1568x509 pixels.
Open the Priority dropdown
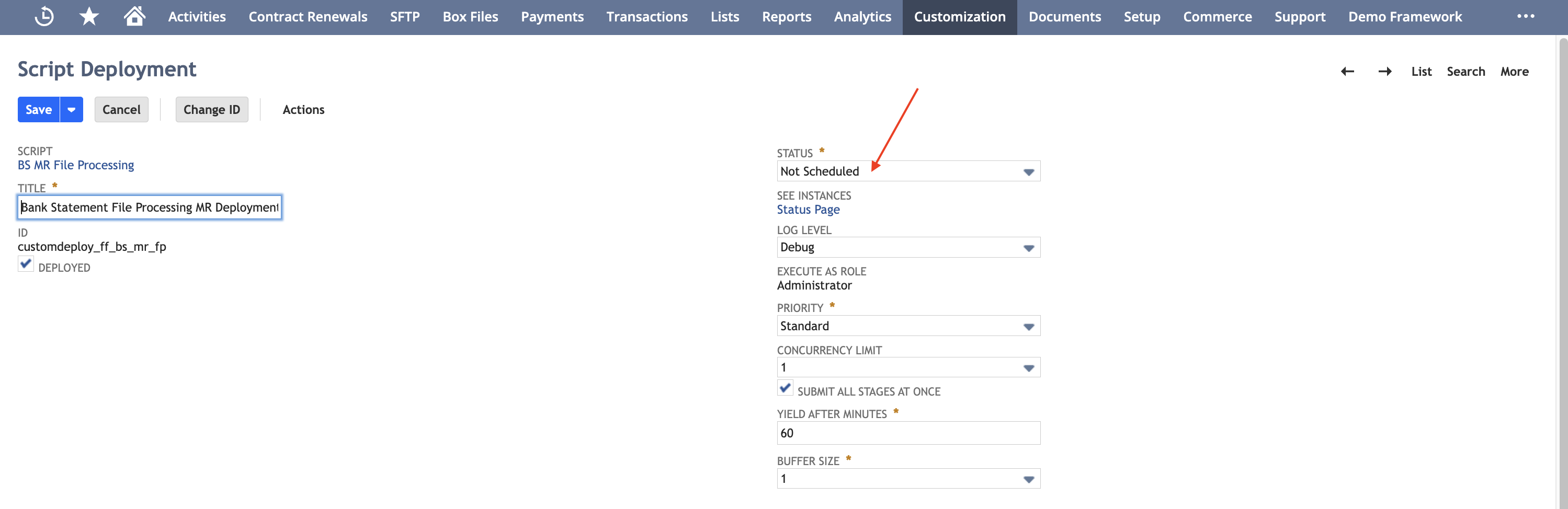[x=908, y=326]
